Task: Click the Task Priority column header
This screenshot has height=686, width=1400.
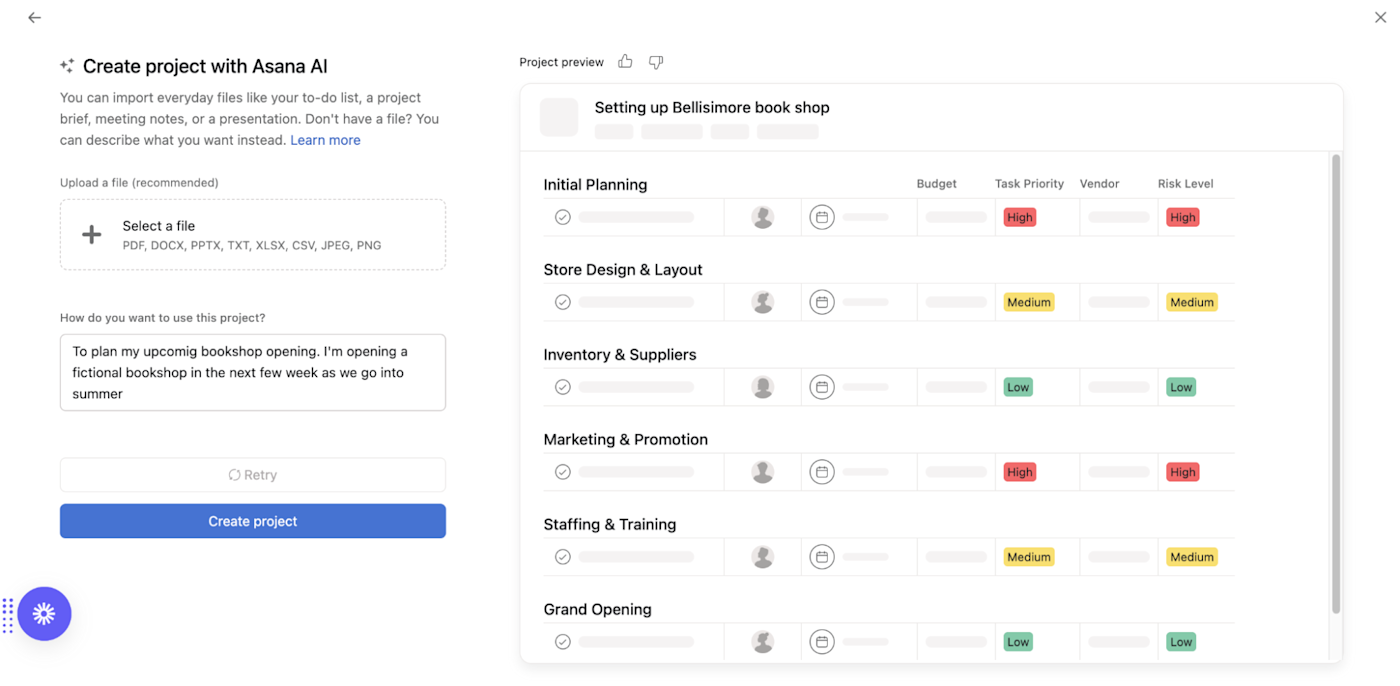Action: pyautogui.click(x=1029, y=184)
